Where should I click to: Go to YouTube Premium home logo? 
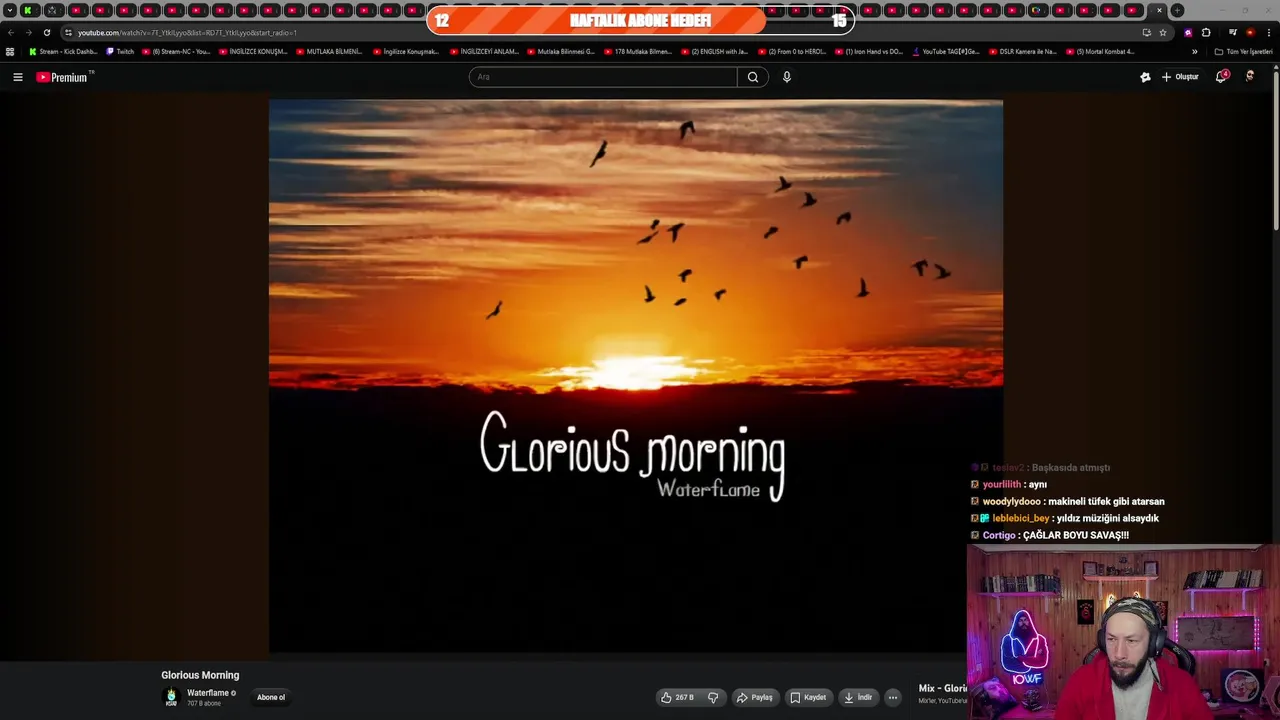pos(62,77)
